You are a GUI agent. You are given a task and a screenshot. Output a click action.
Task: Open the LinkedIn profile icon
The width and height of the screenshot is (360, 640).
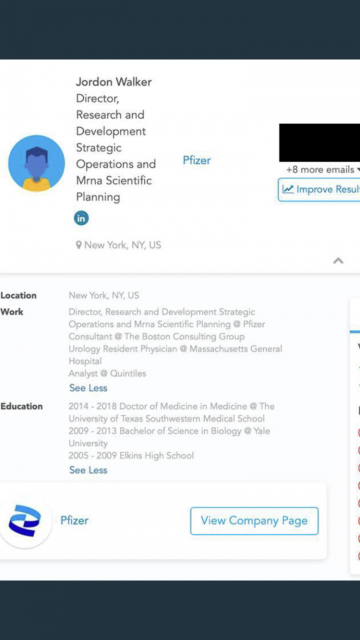tap(81, 218)
